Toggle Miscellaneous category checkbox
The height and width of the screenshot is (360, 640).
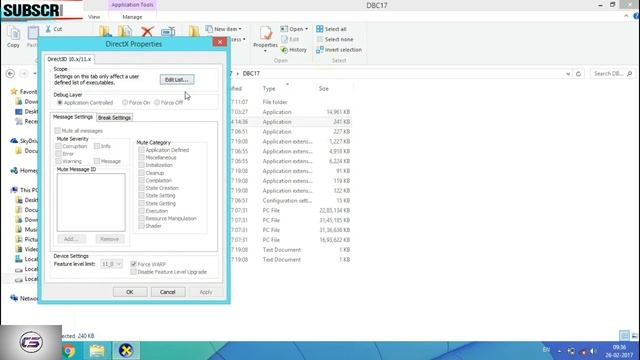pos(142,158)
